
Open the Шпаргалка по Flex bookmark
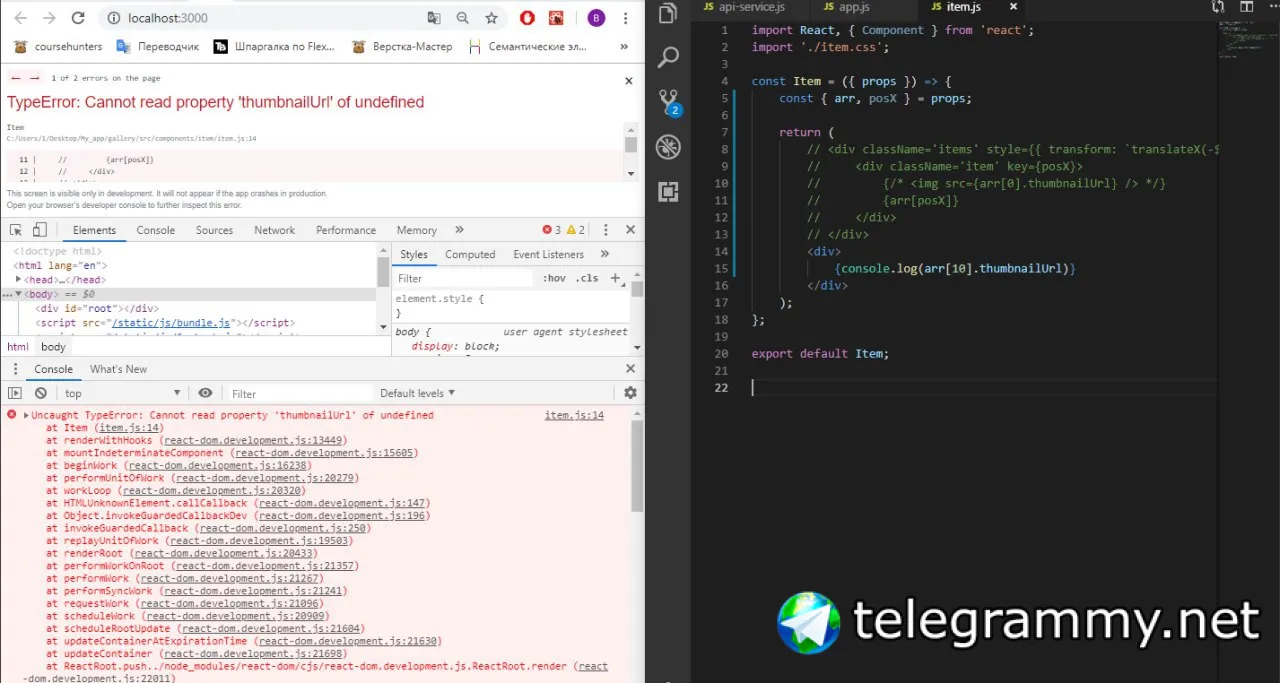point(275,46)
